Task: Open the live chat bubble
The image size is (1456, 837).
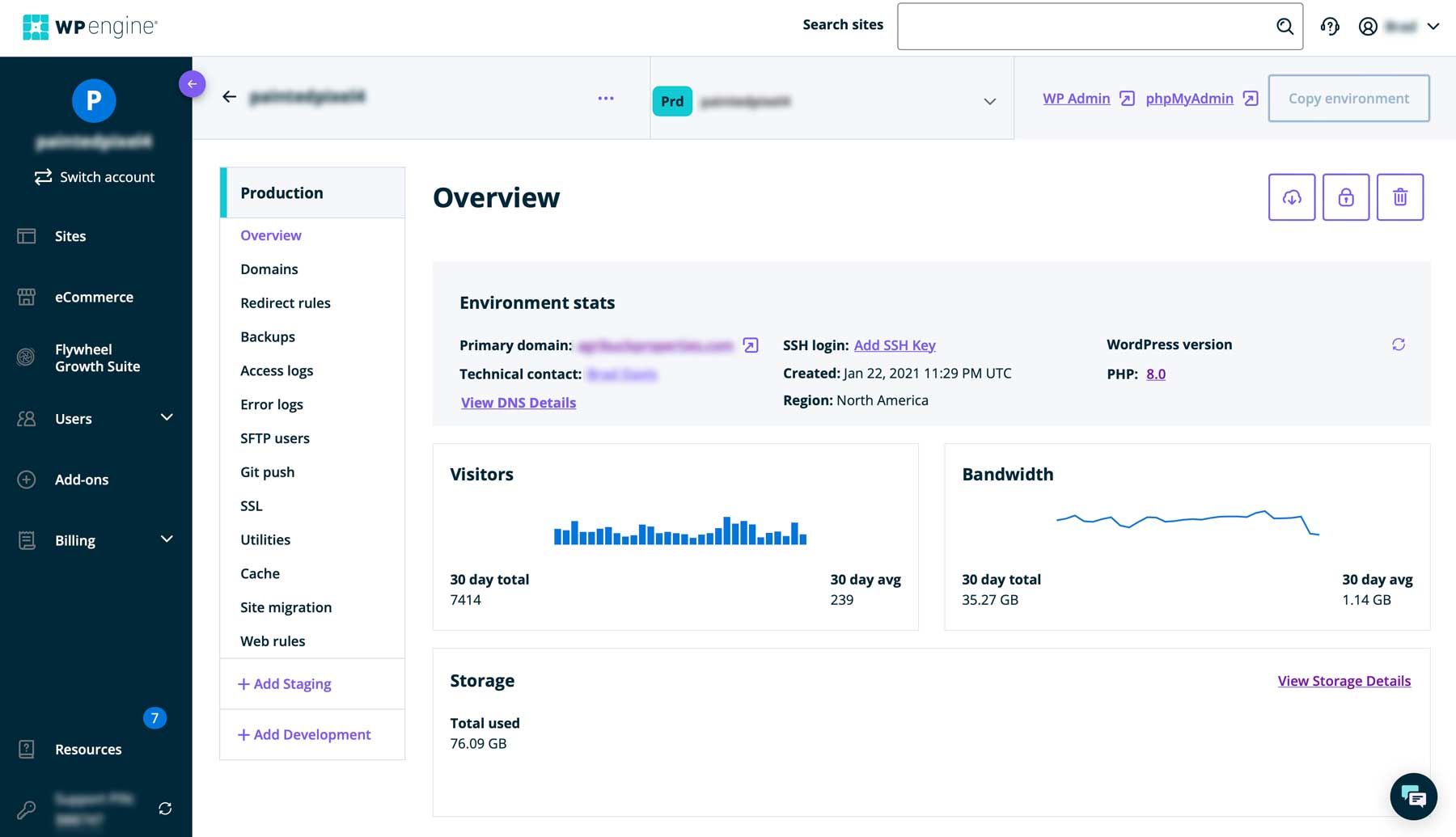Action: pos(1412,797)
